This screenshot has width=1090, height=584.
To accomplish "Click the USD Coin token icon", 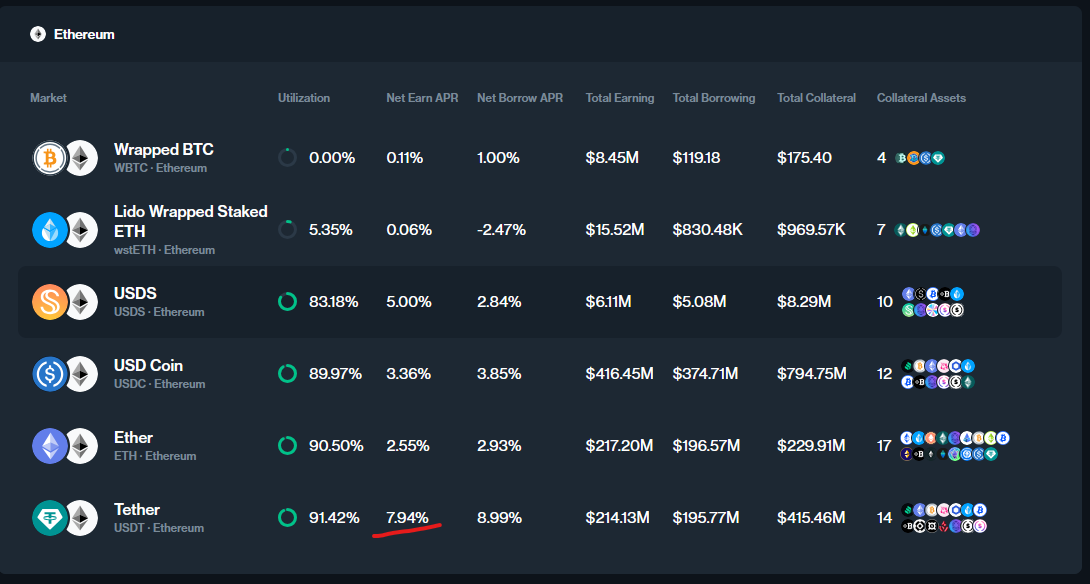I will click(52, 373).
